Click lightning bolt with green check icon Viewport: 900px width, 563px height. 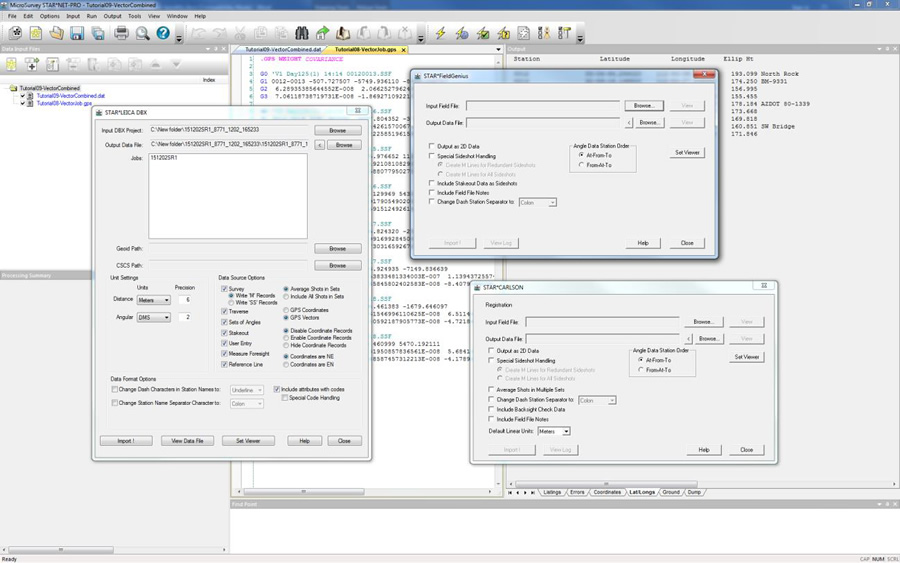click(x=483, y=33)
